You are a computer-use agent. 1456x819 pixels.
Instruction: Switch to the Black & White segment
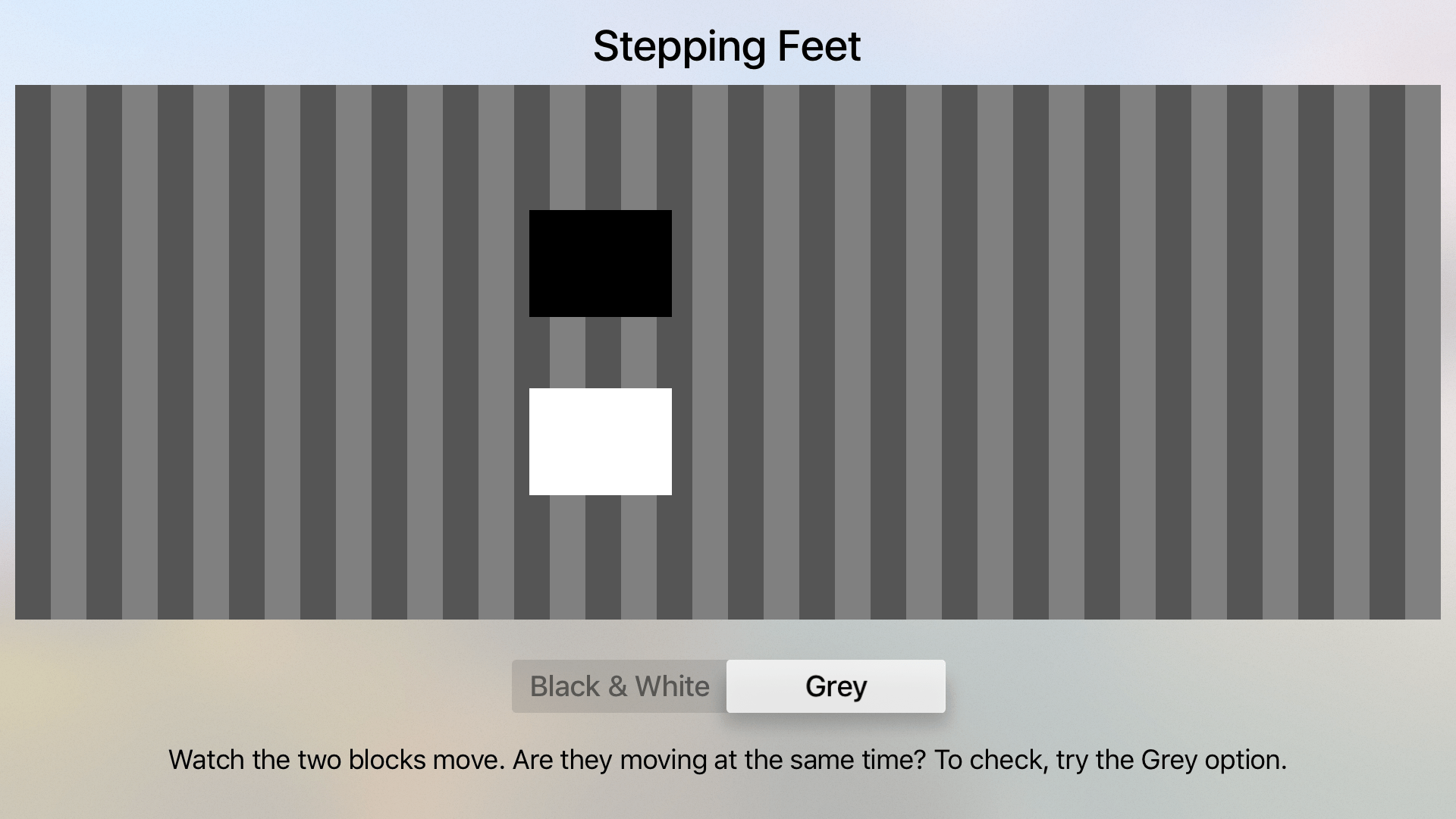point(620,686)
